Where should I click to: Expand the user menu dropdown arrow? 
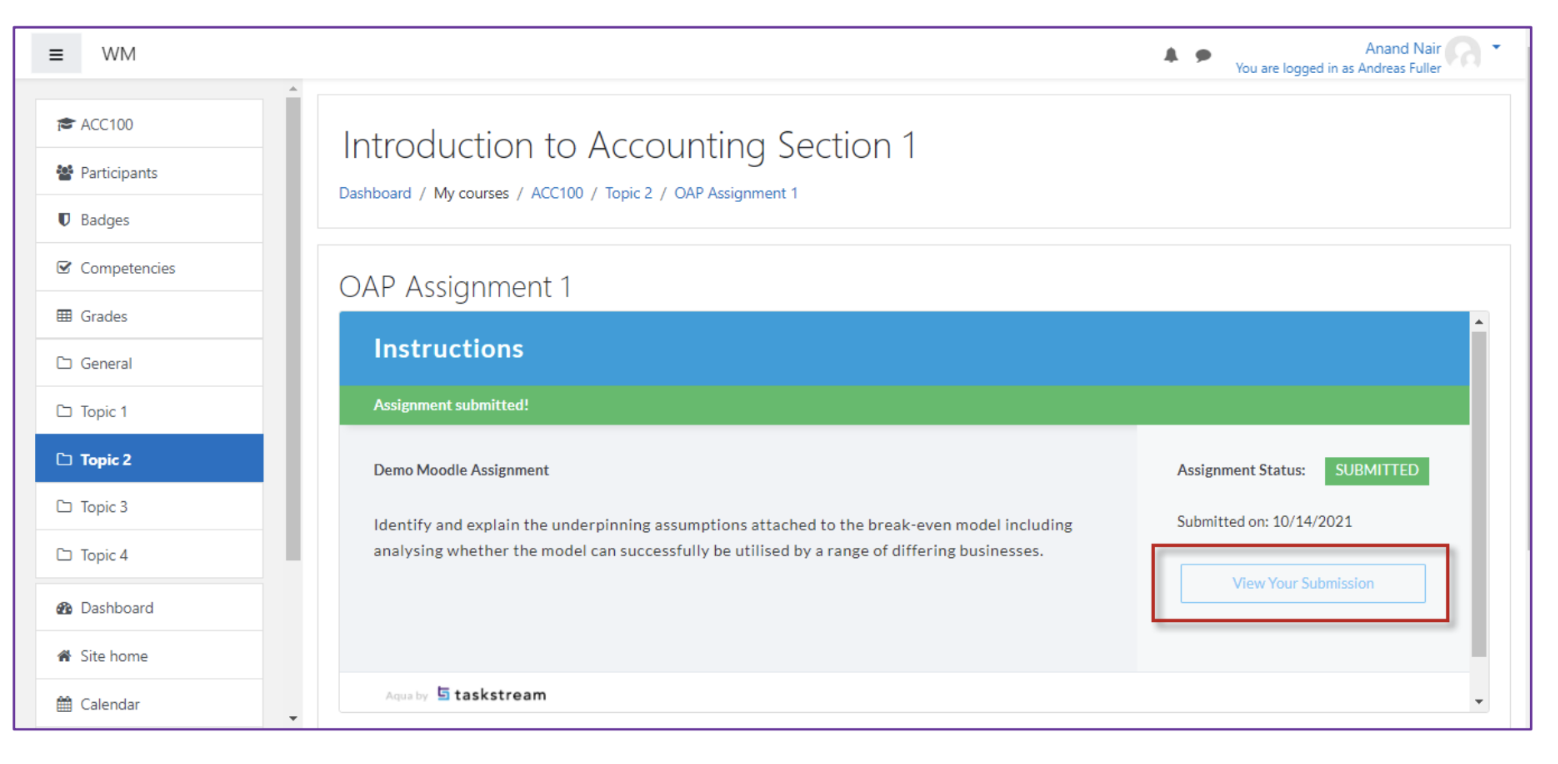[1496, 47]
